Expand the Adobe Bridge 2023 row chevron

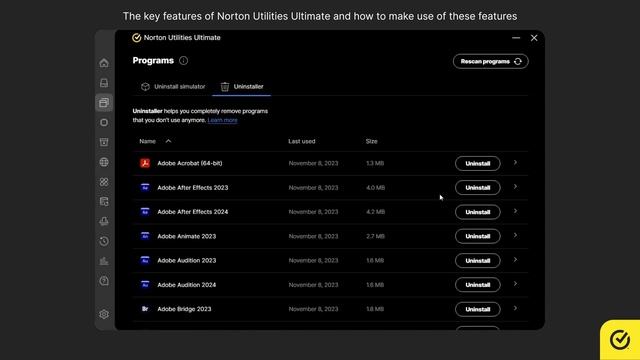point(516,308)
